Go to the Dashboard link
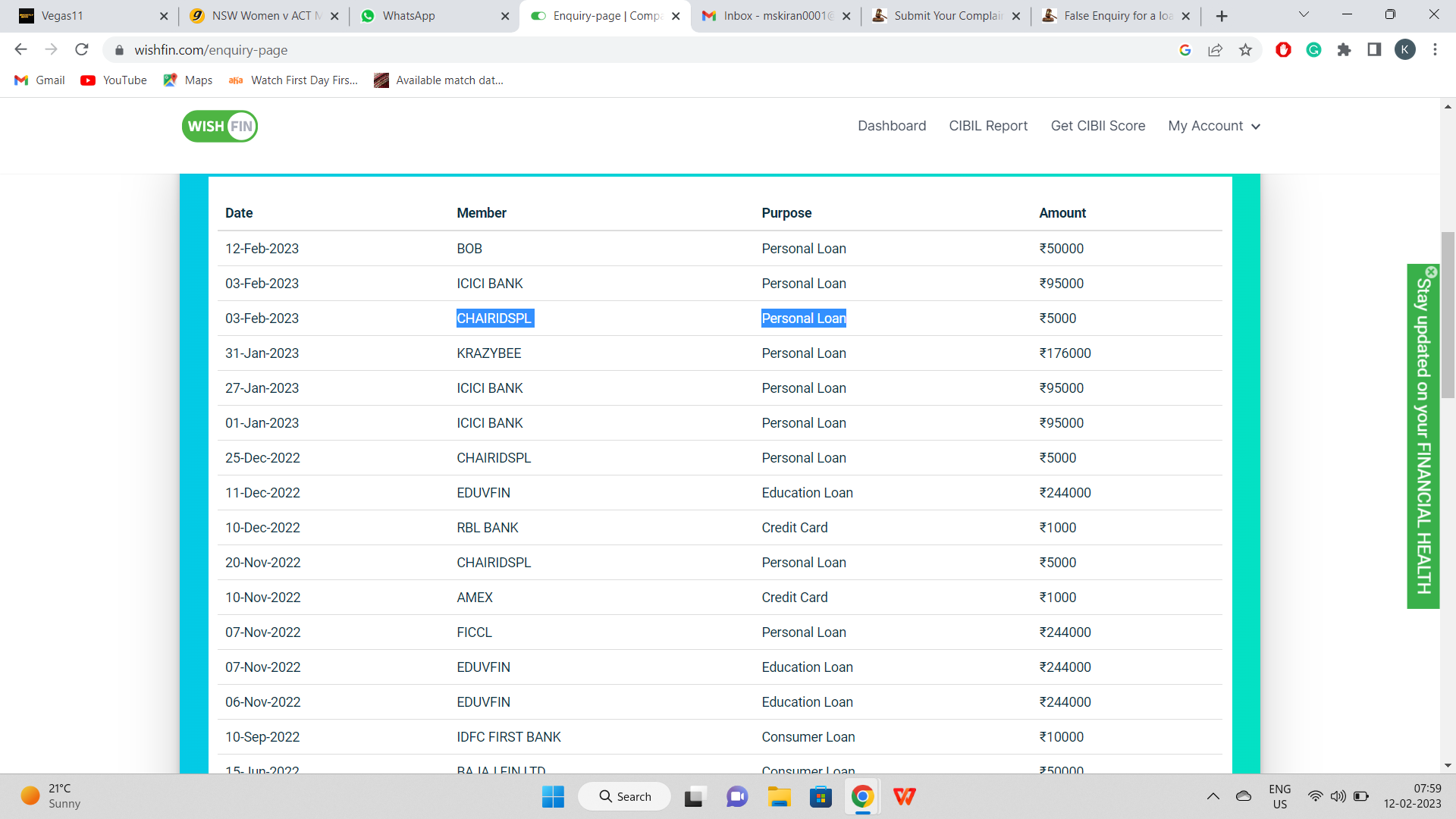This screenshot has width=1456, height=819. pos(892,126)
